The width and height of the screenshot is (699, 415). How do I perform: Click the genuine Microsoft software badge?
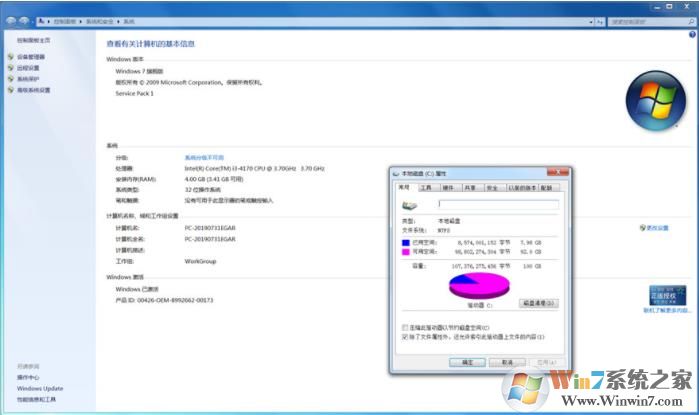(x=667, y=295)
